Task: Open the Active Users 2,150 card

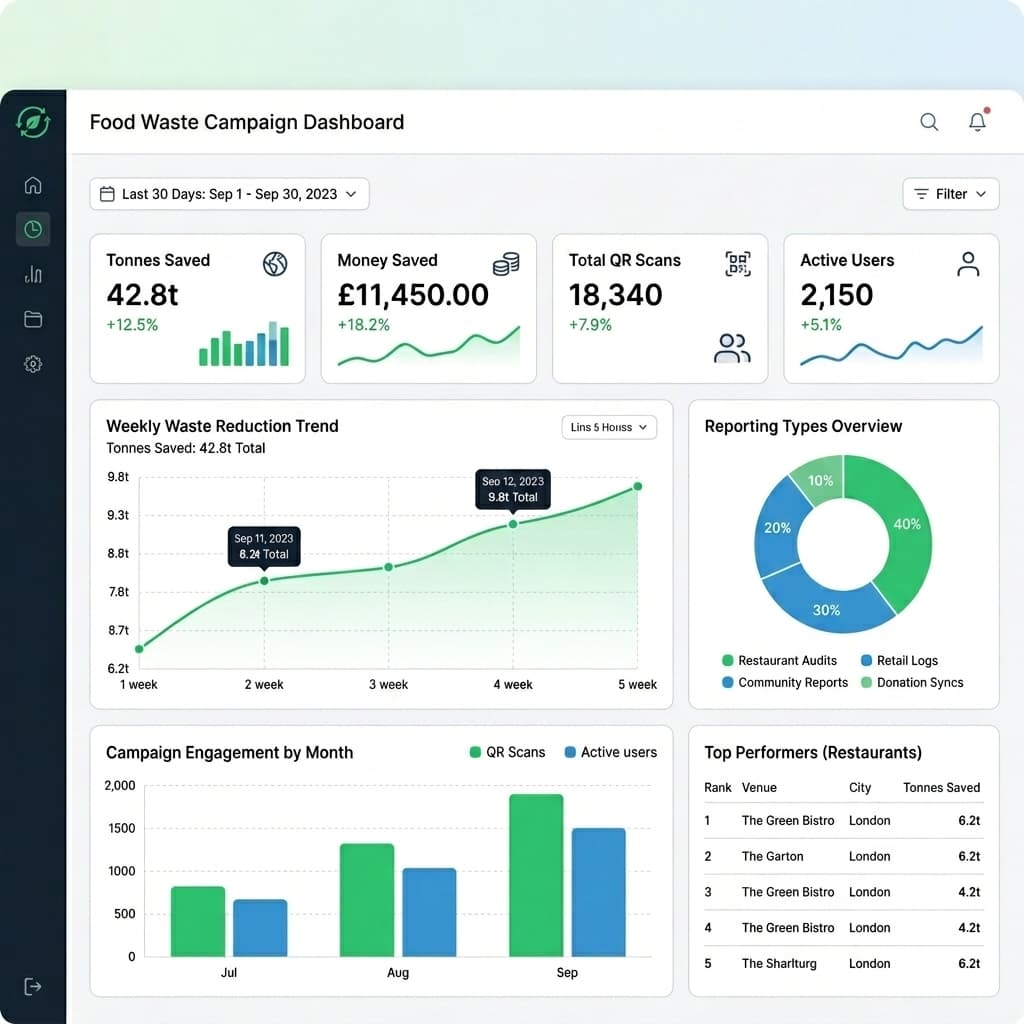Action: click(891, 308)
